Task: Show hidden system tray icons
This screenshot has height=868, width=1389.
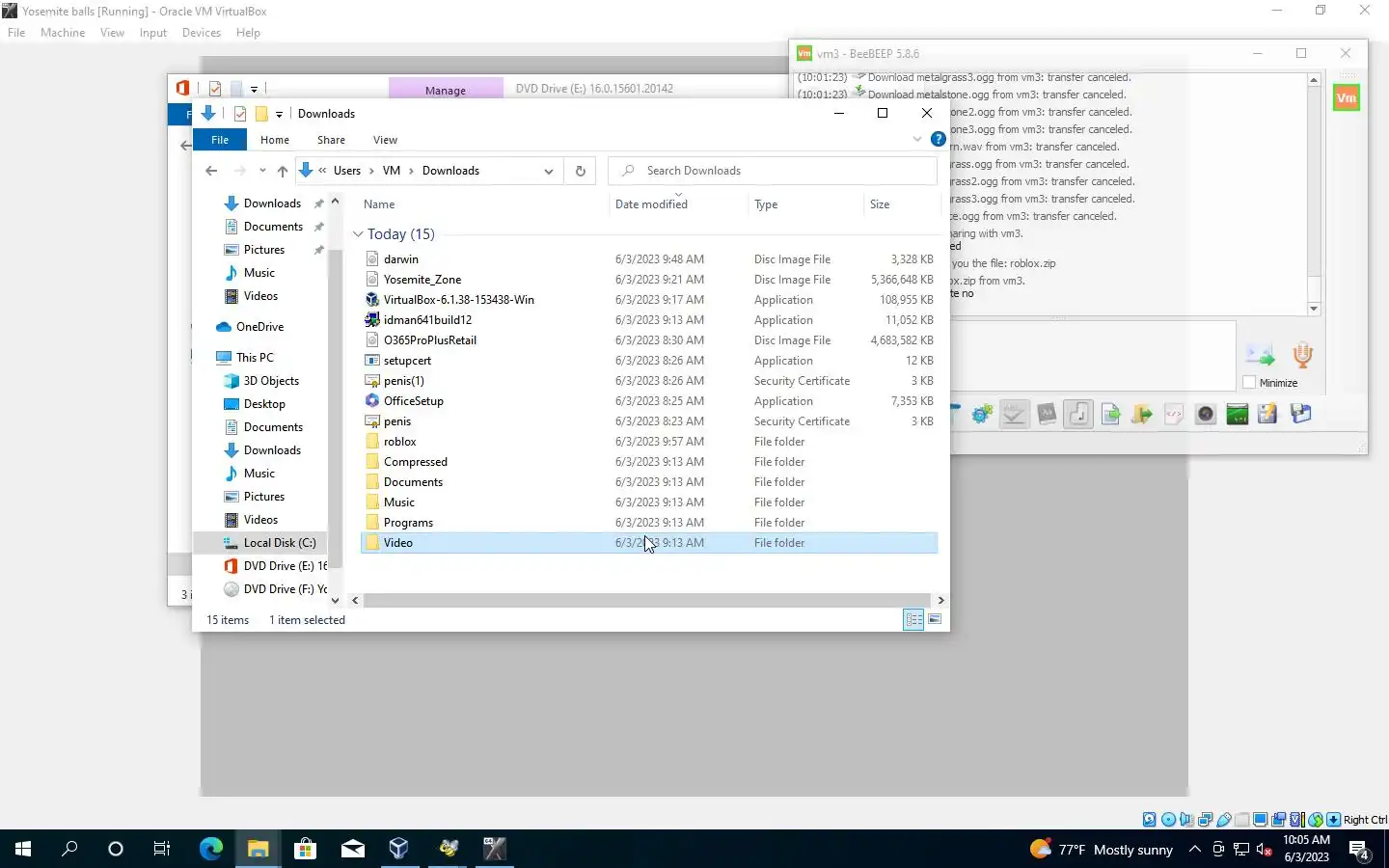Action: (1194, 850)
